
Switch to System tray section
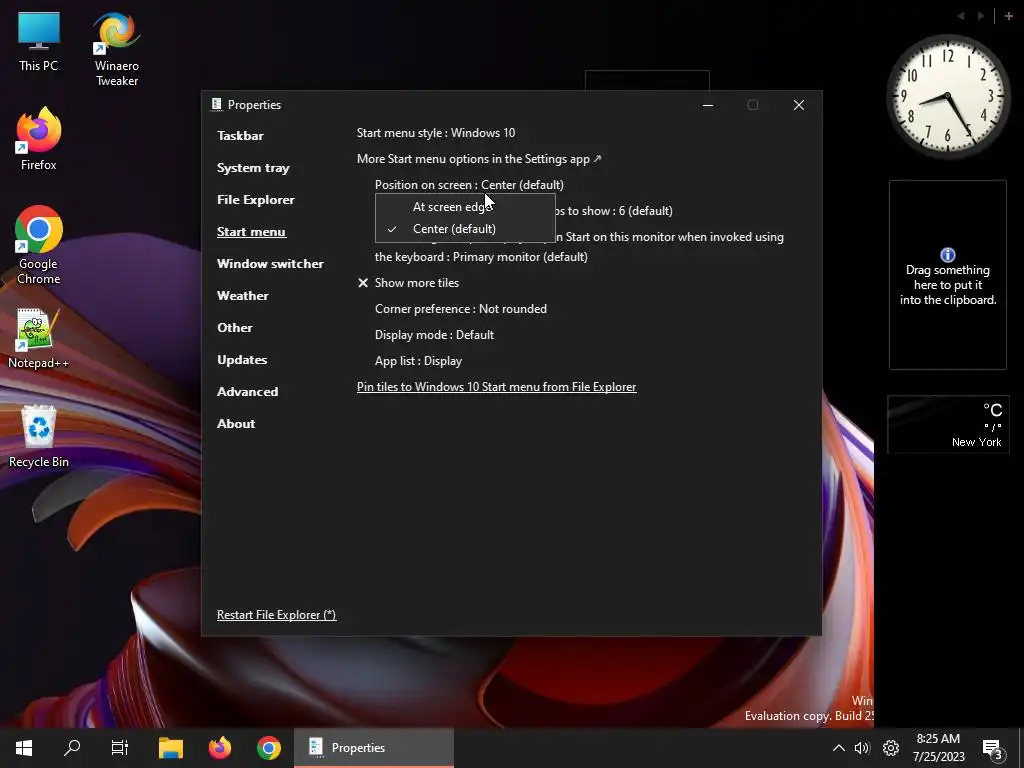point(253,168)
